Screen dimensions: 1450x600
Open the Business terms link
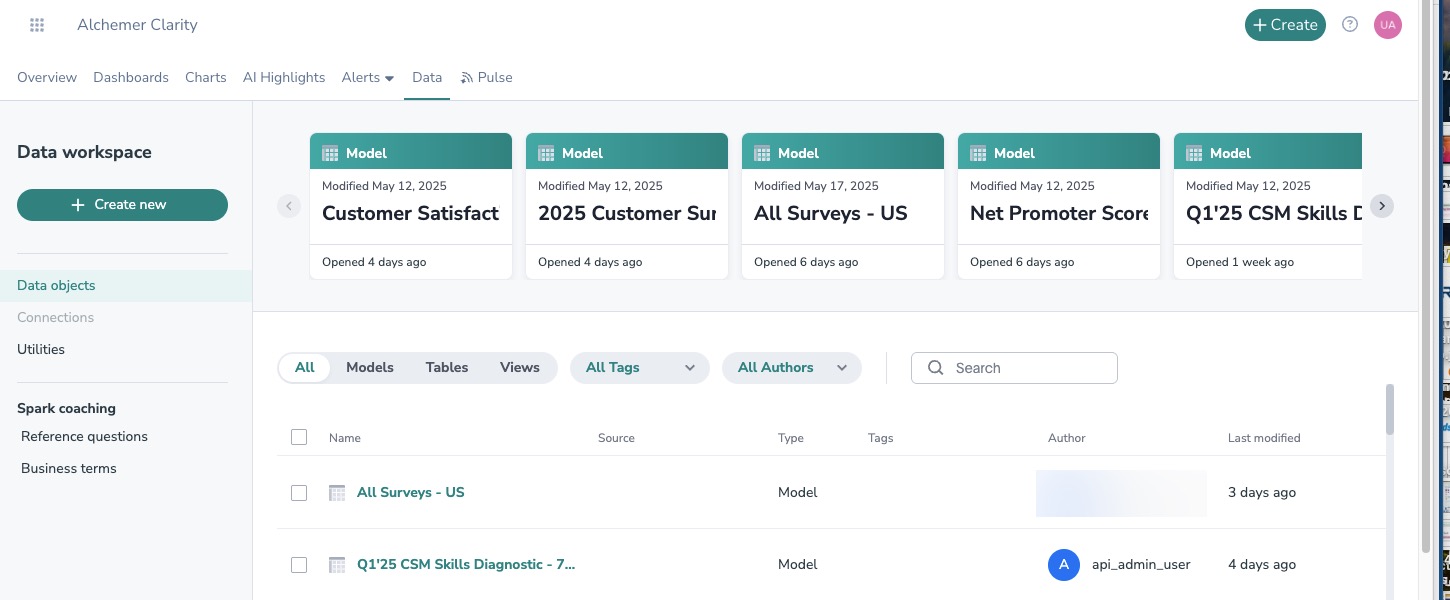(69, 469)
